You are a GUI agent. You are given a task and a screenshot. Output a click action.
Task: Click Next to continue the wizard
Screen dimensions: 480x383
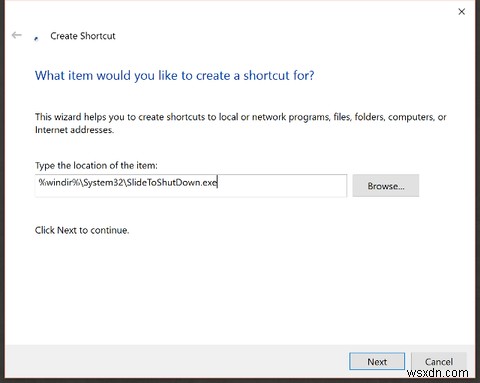point(377,361)
